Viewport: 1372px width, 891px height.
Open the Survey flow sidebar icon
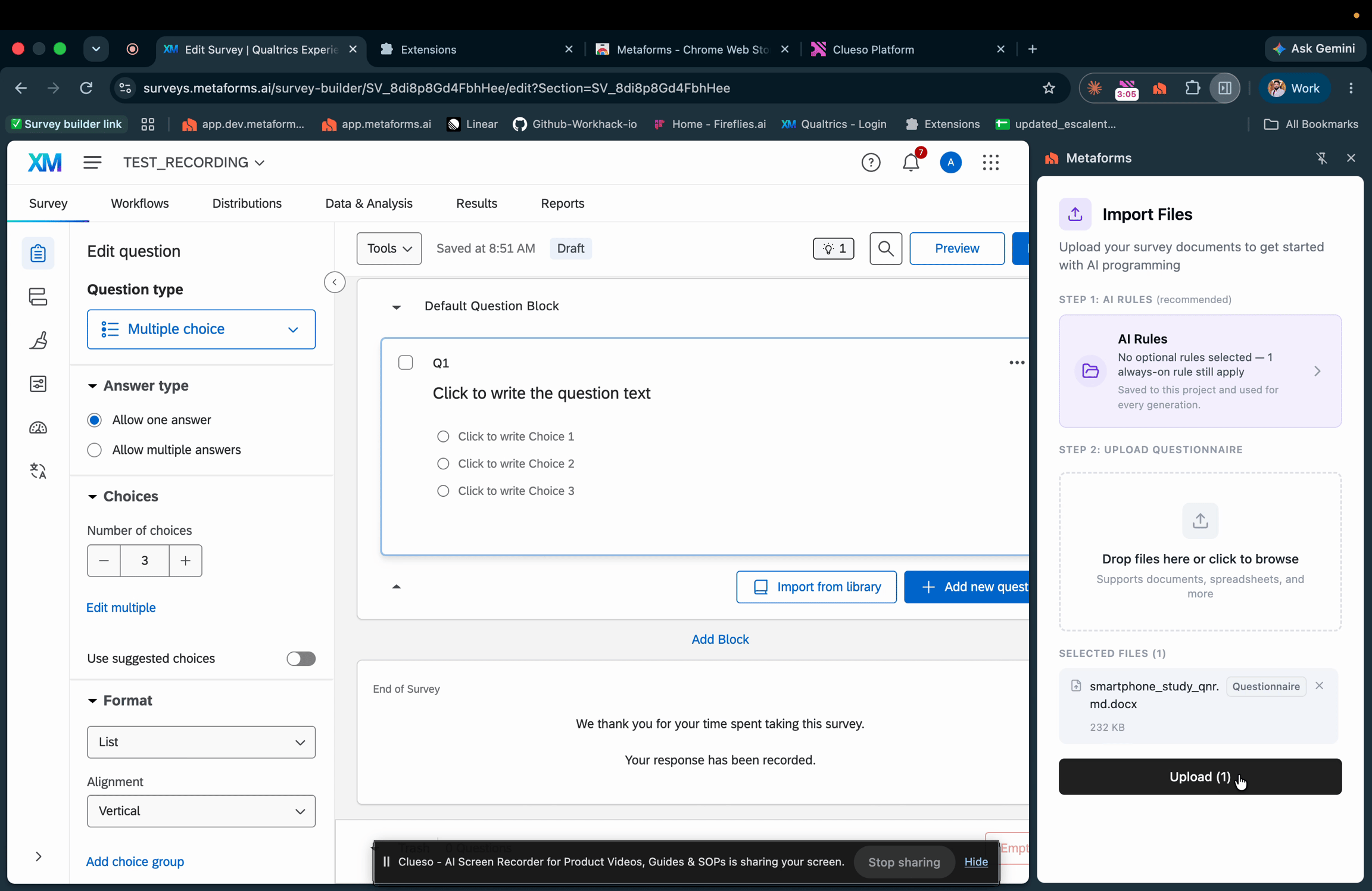(38, 297)
